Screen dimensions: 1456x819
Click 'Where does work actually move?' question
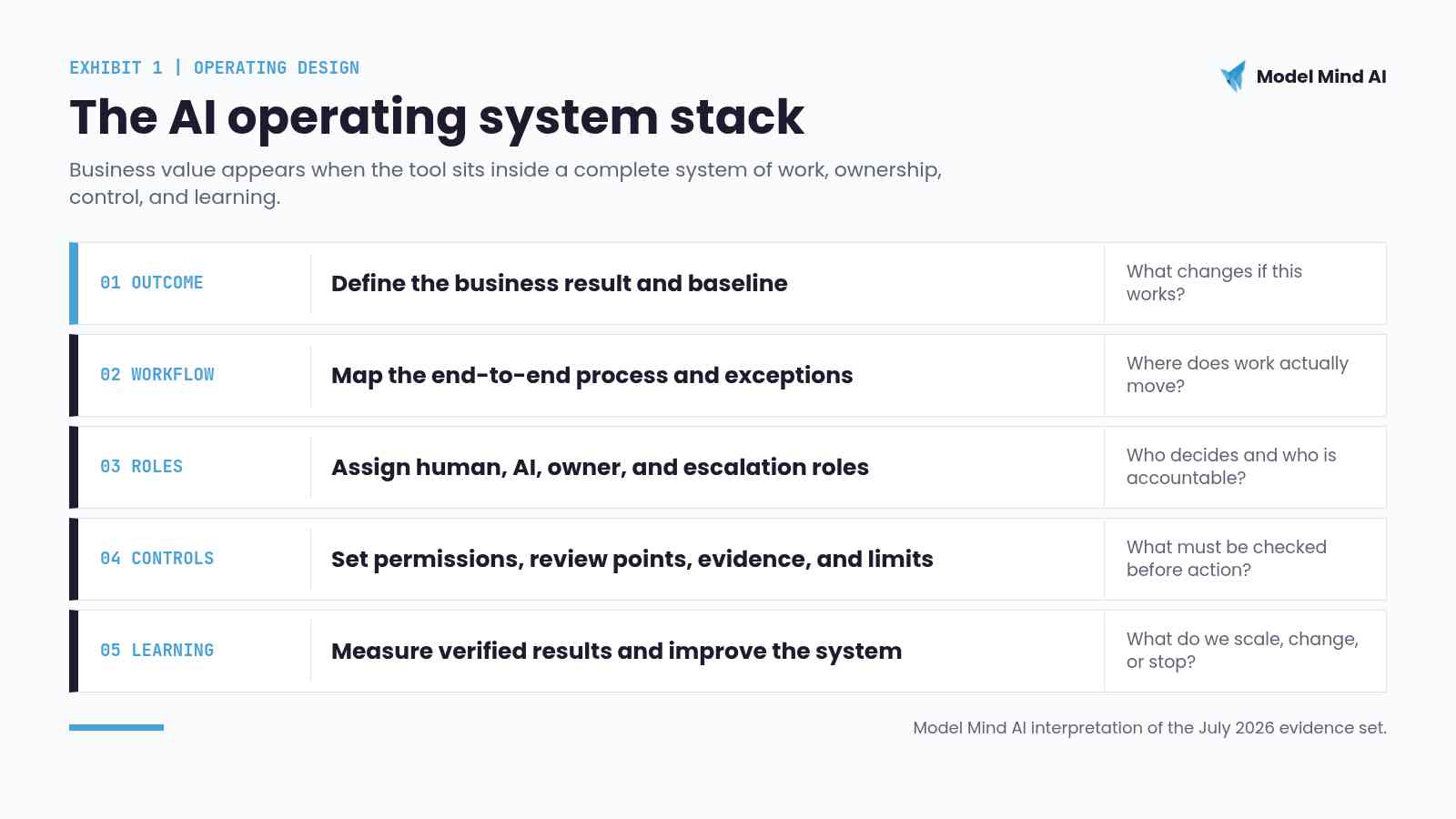pyautogui.click(x=1238, y=375)
